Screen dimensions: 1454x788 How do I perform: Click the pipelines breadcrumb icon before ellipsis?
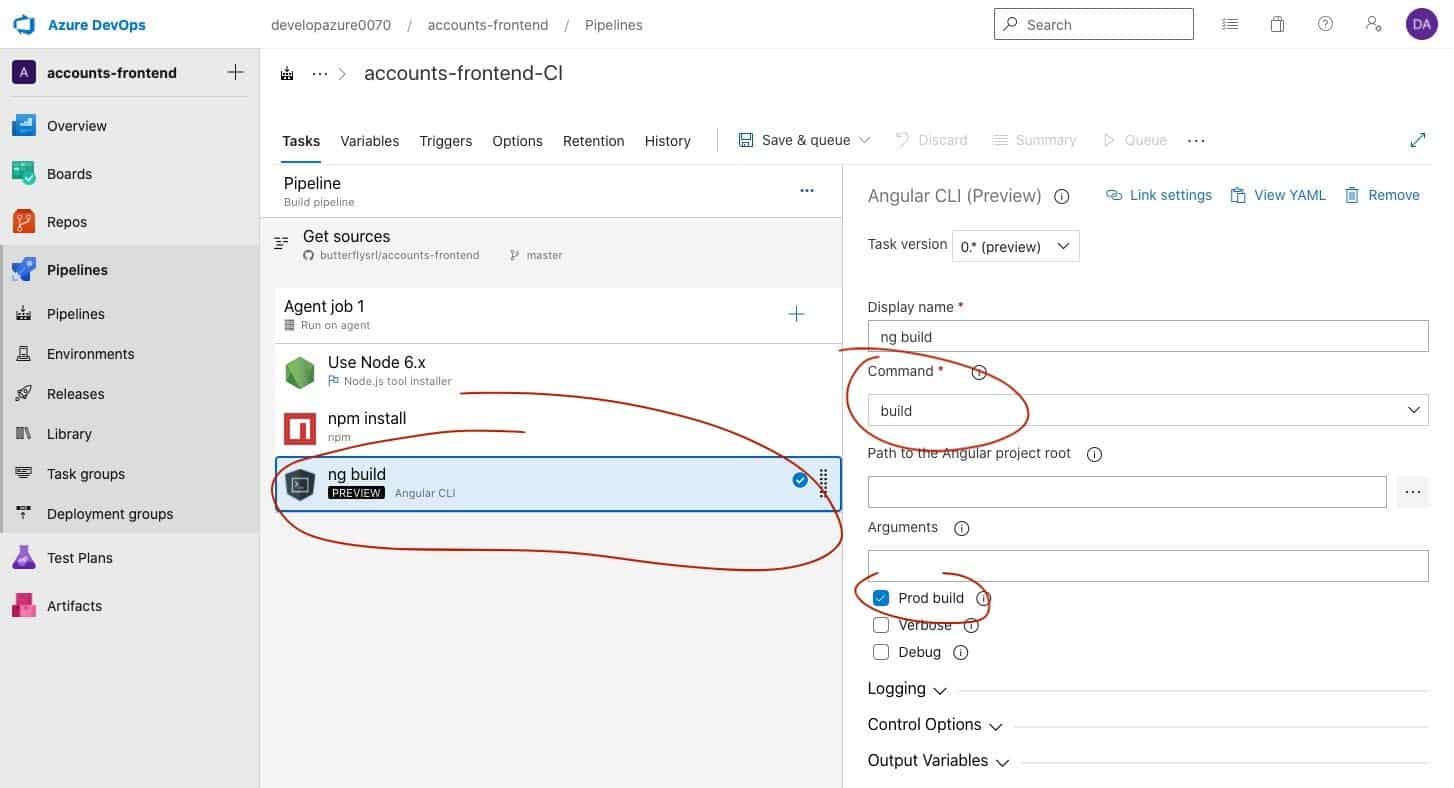[288, 74]
